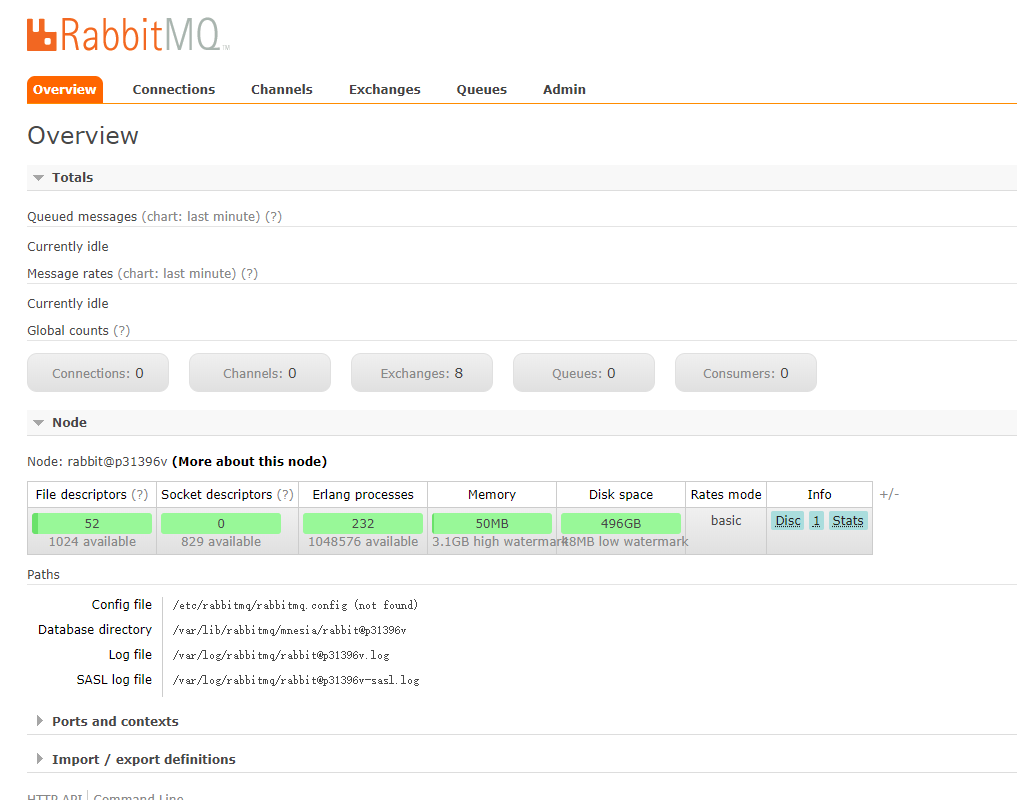The height and width of the screenshot is (800, 1017).
Task: Open the Exchanges tab
Action: (x=385, y=90)
